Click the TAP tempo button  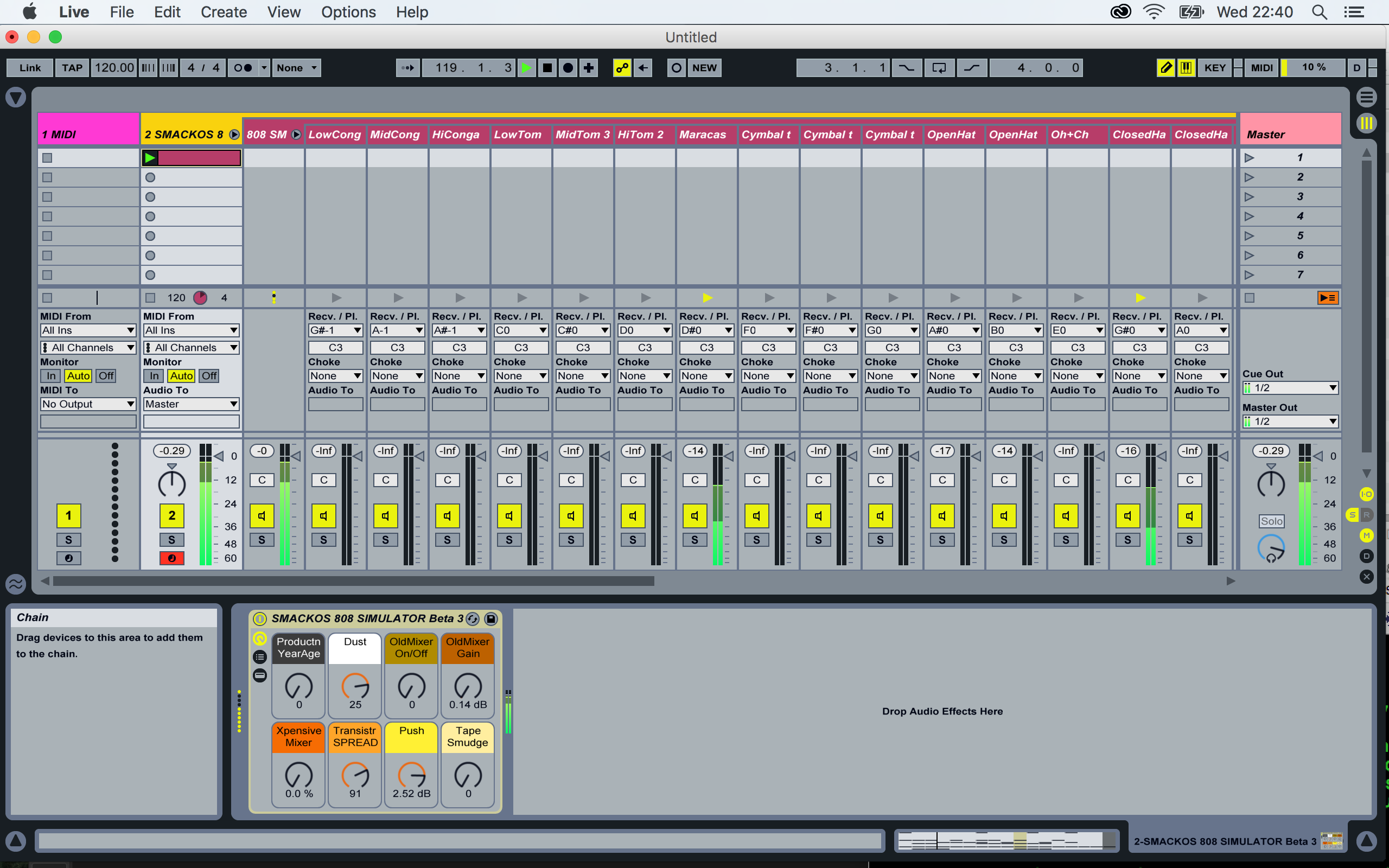coord(72,68)
